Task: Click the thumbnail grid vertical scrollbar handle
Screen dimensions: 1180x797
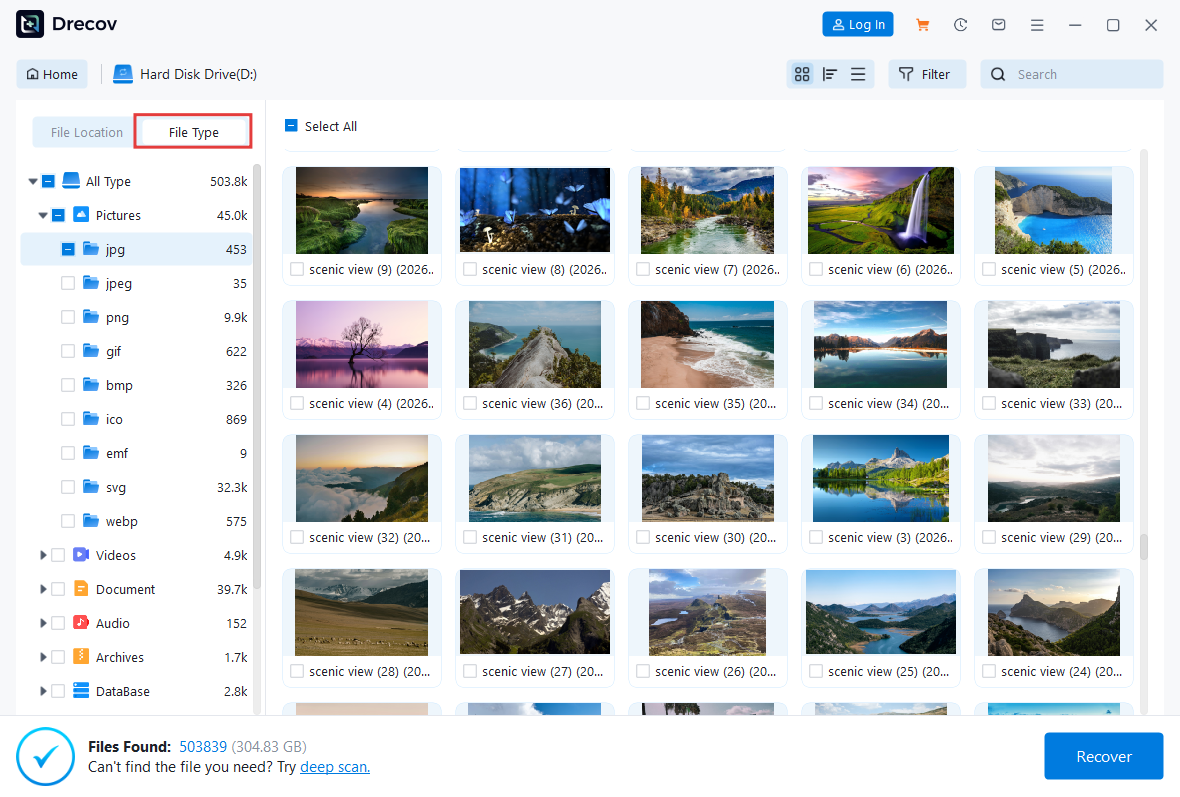Action: coord(1144,546)
